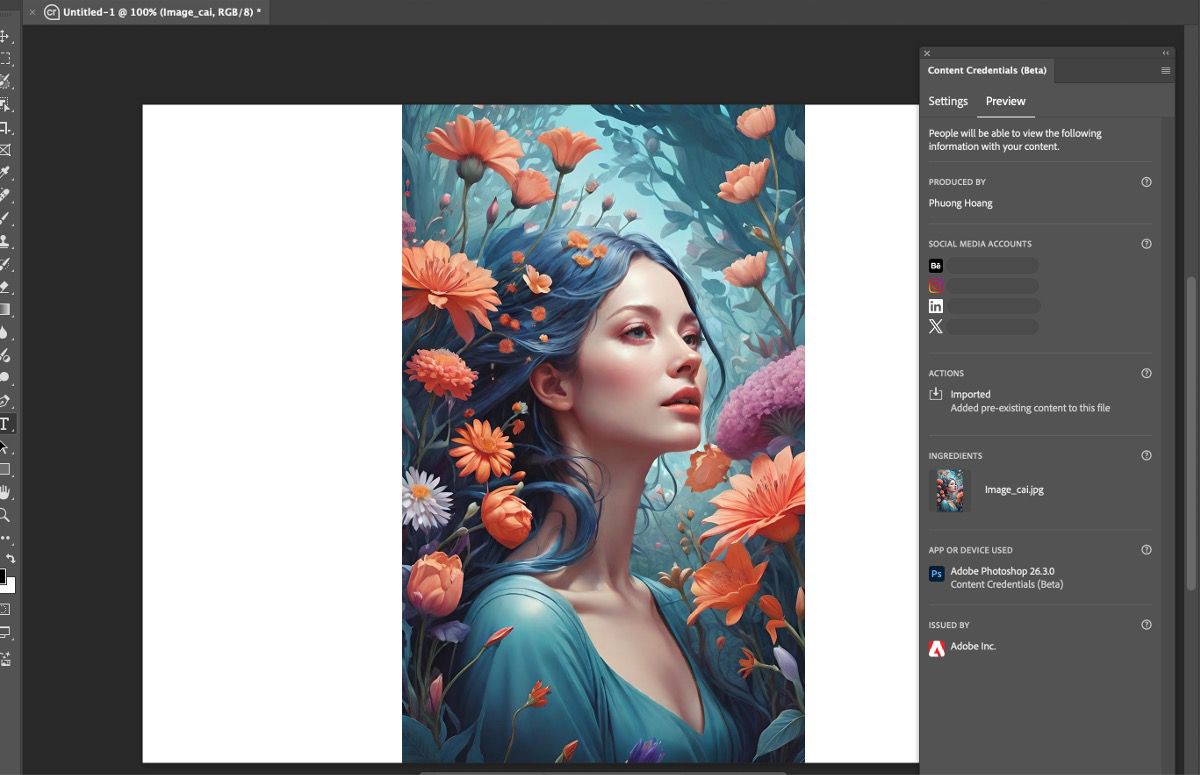
Task: Click the Behance account icon
Action: (935, 265)
